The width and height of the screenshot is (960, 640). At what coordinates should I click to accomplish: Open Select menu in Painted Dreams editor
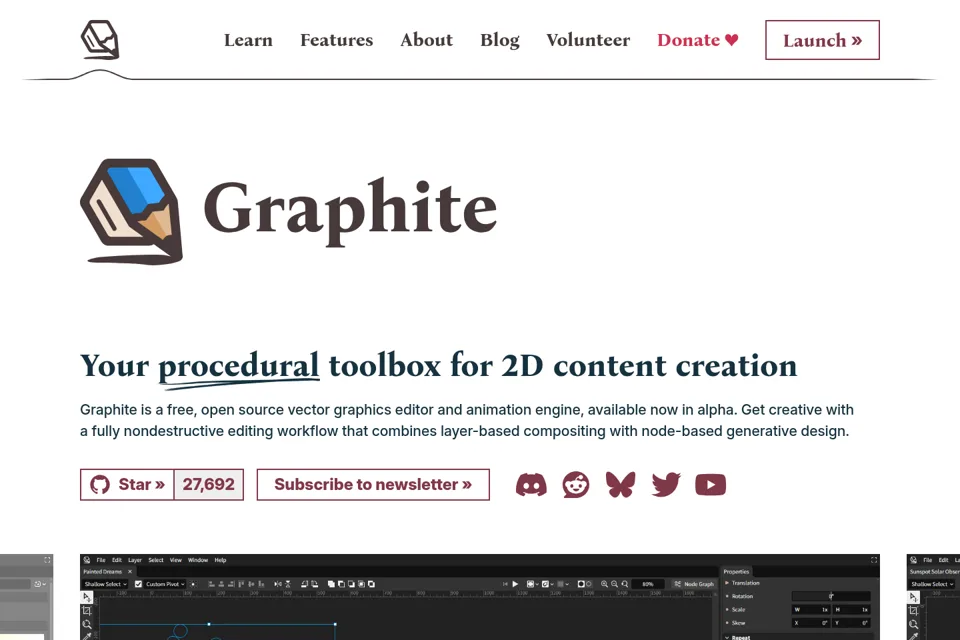(x=156, y=560)
